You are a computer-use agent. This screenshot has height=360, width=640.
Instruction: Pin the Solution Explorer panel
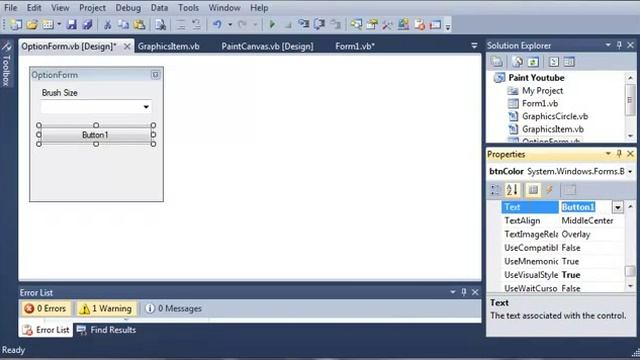pos(619,45)
